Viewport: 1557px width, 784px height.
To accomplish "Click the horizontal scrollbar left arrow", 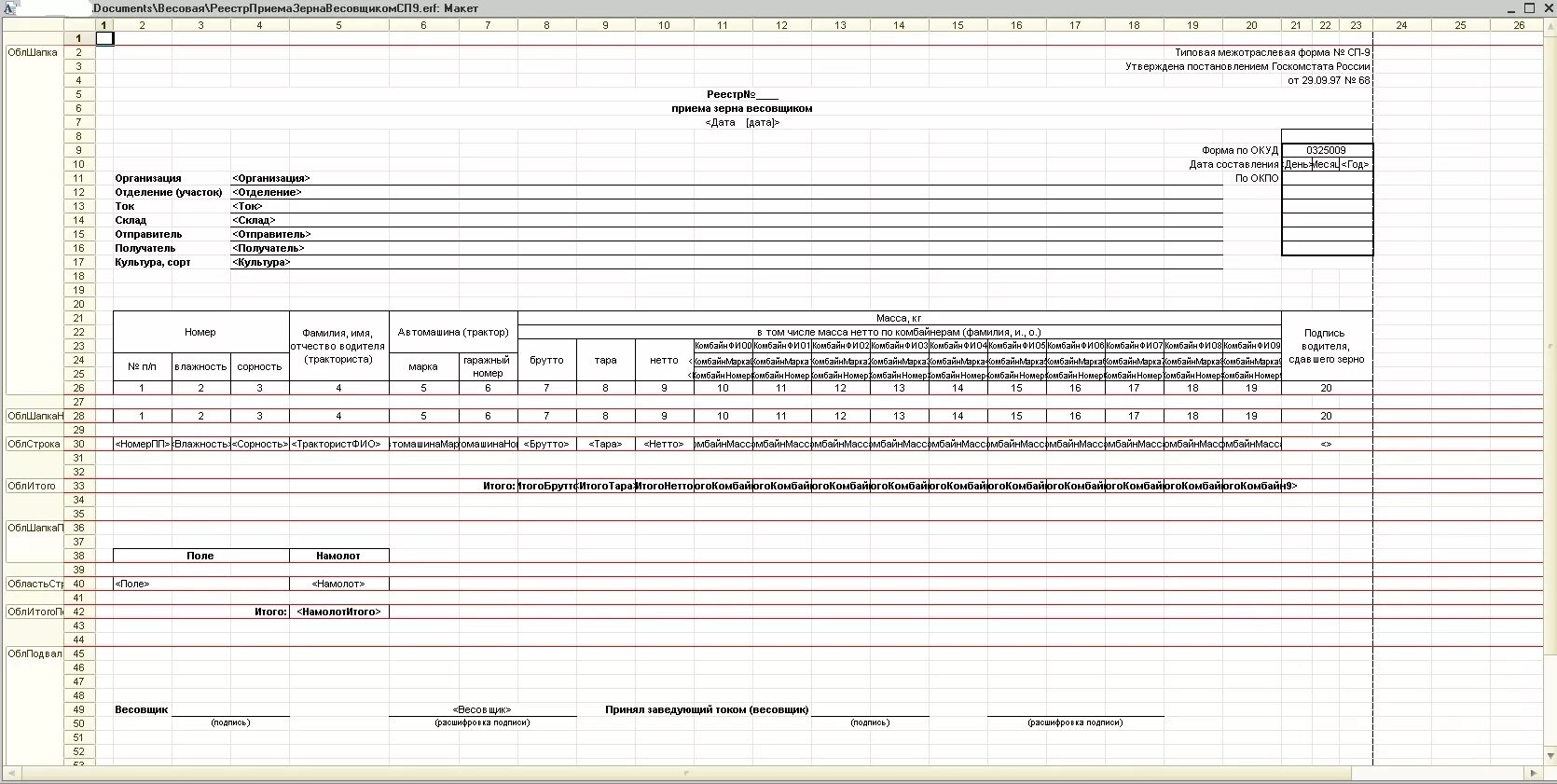I will point(11,773).
